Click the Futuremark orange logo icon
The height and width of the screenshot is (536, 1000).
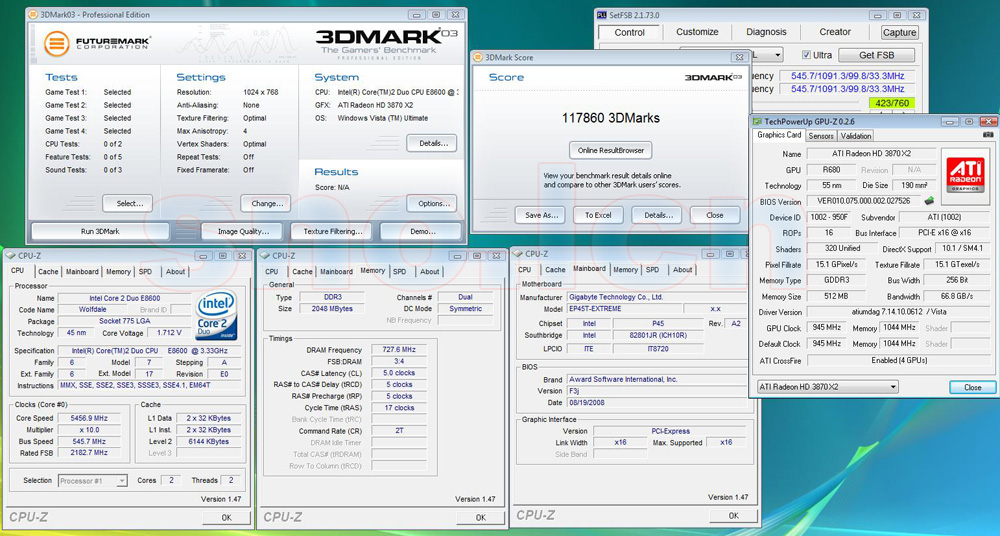pos(57,43)
